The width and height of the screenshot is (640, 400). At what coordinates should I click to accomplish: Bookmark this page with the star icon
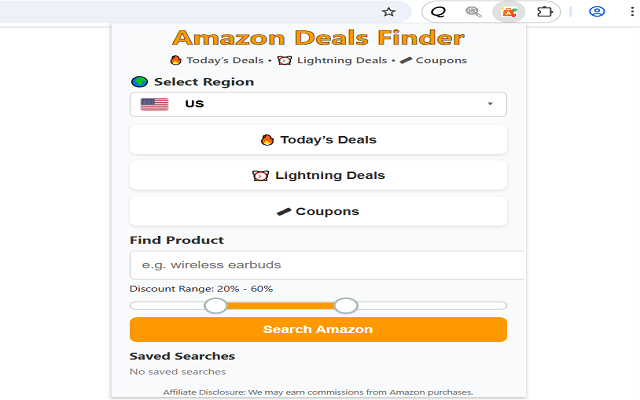coord(389,12)
